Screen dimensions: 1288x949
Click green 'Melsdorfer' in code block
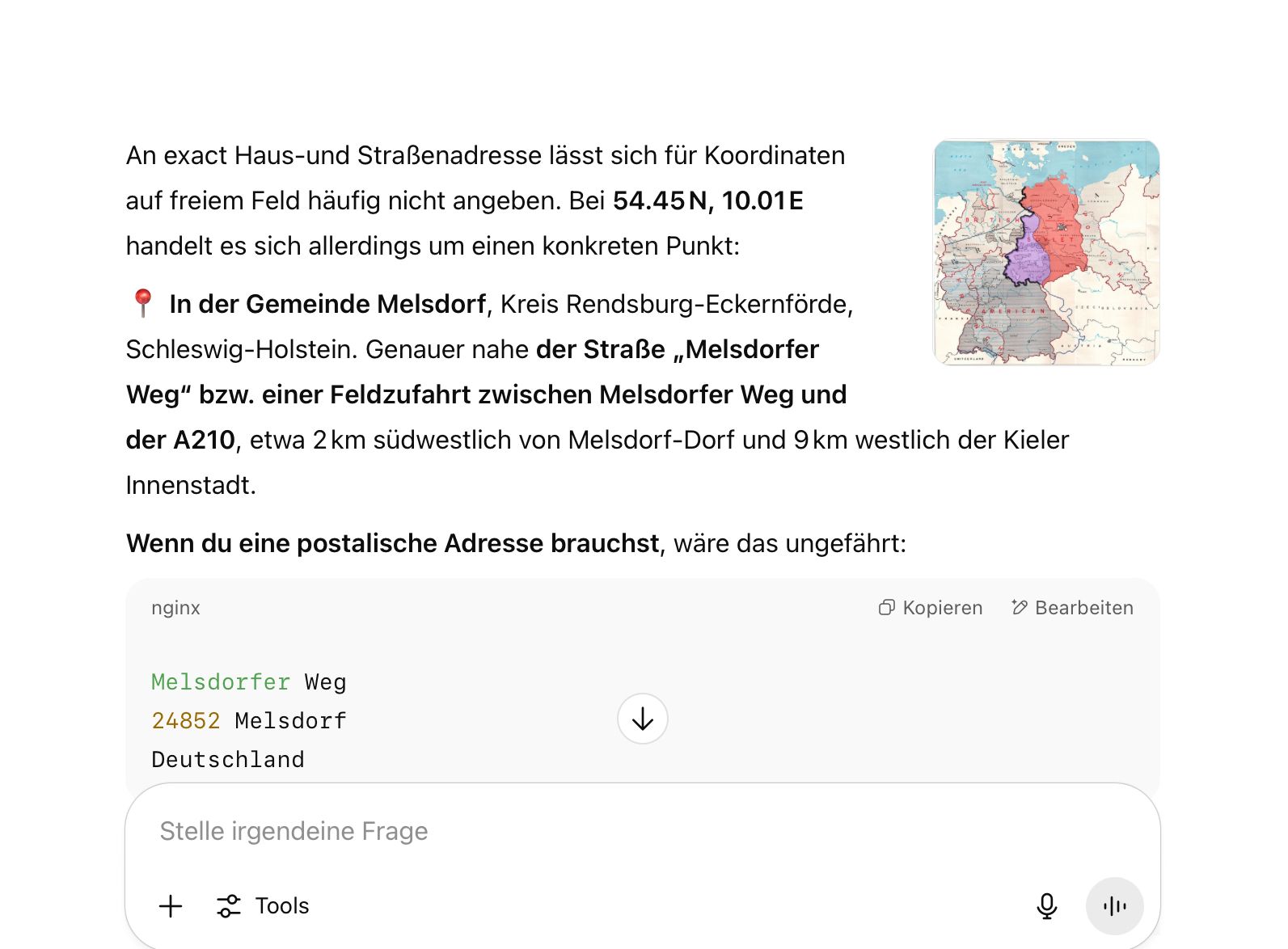[x=220, y=682]
